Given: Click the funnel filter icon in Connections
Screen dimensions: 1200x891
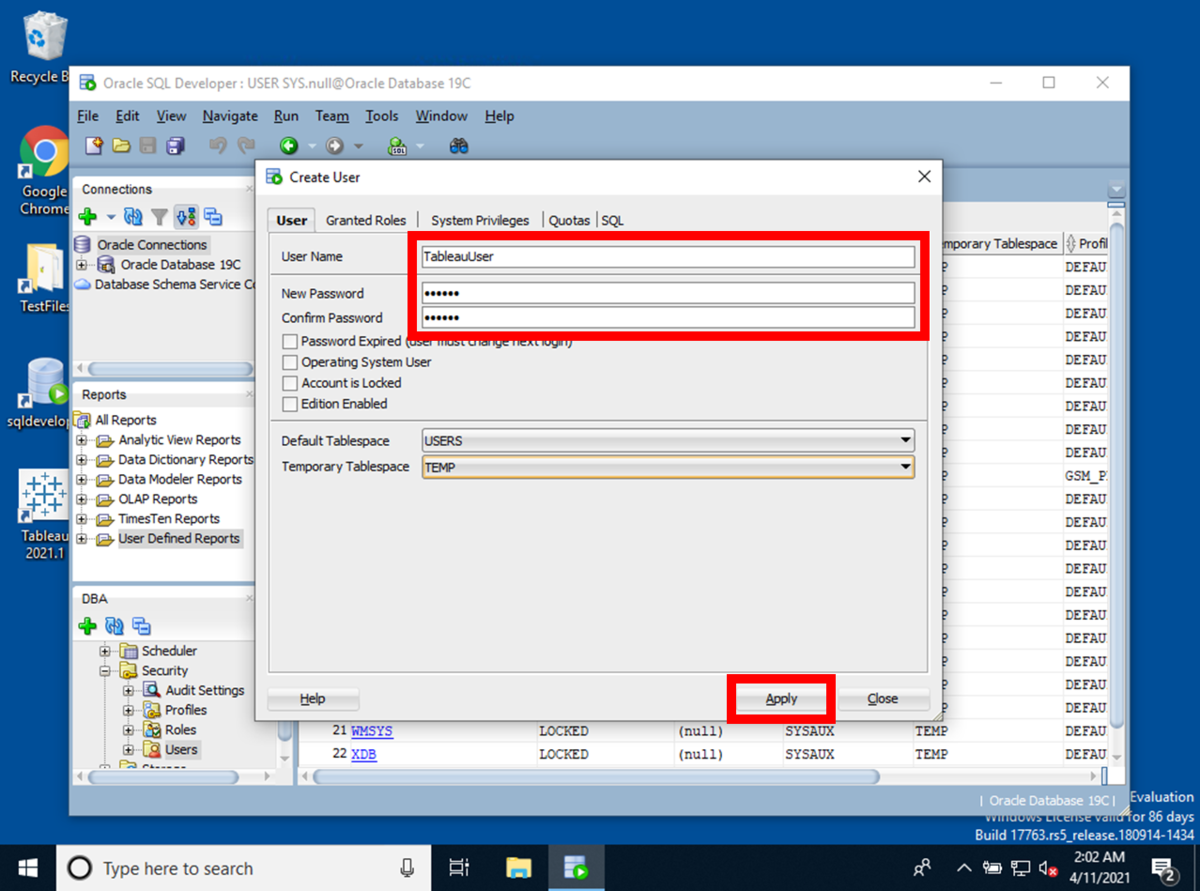Looking at the screenshot, I should [159, 216].
